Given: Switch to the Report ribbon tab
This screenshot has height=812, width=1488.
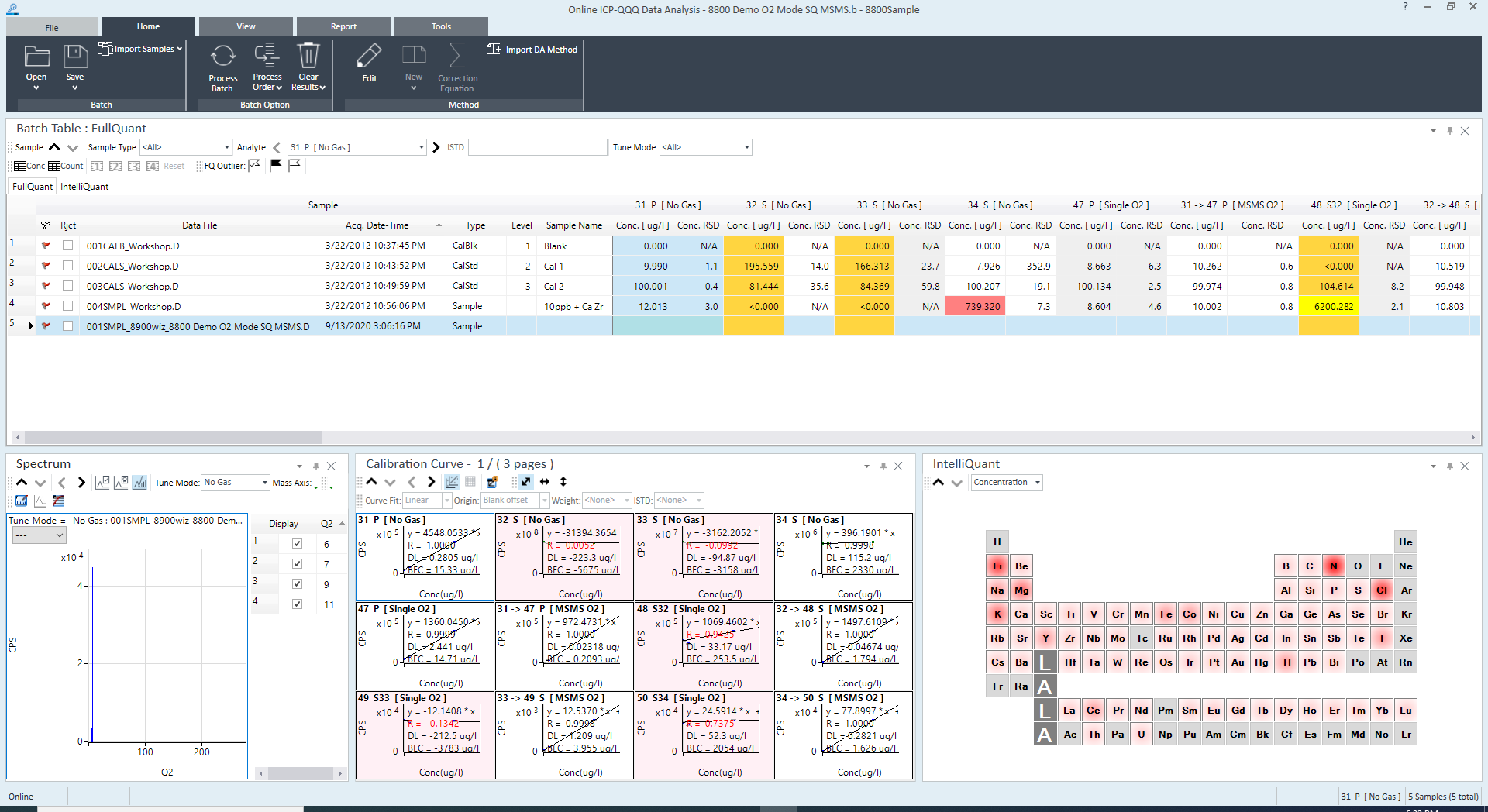Looking at the screenshot, I should tap(343, 26).
